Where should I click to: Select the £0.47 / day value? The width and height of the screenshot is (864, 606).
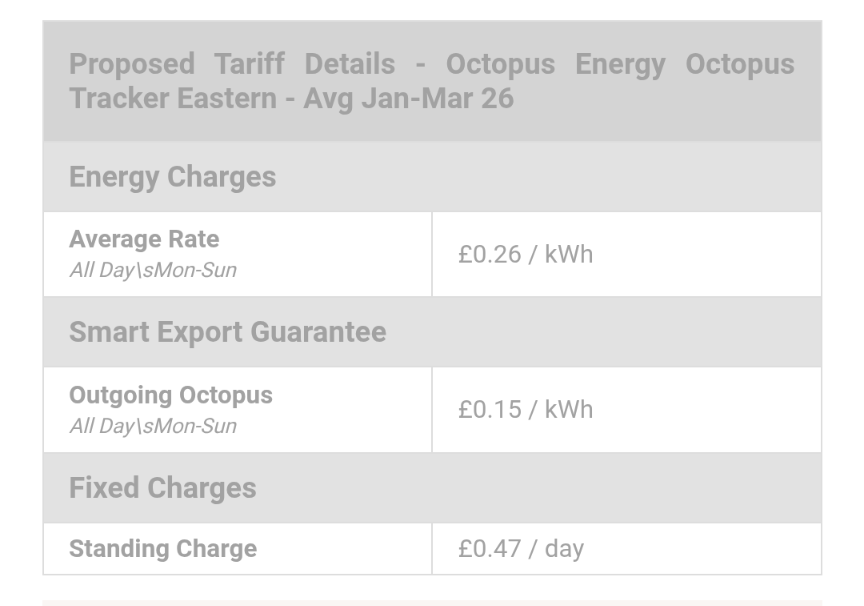pos(520,549)
